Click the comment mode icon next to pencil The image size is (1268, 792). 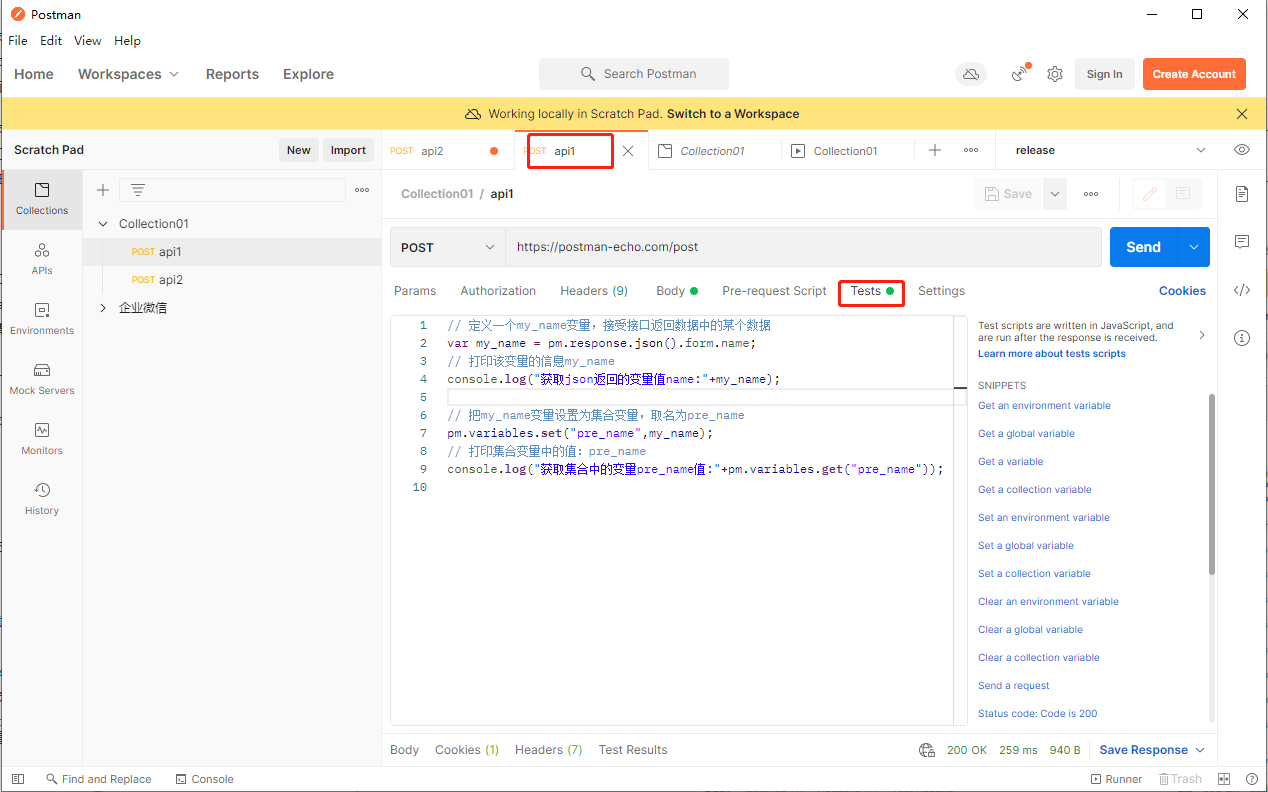[x=1183, y=194]
